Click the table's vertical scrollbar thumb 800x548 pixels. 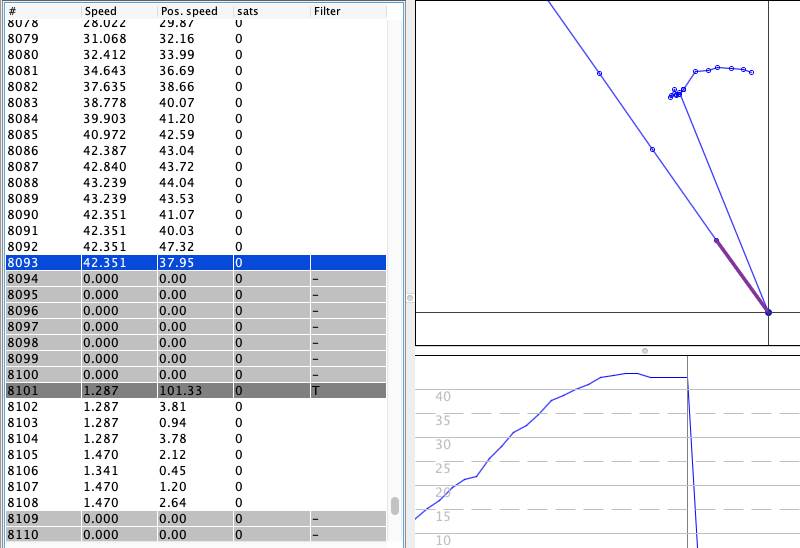tap(395, 505)
